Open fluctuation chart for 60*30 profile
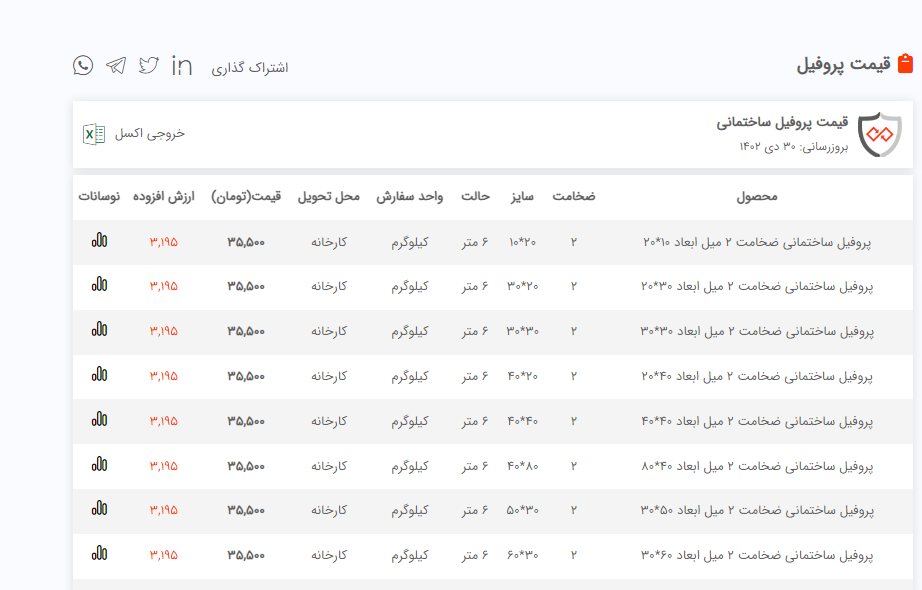The height and width of the screenshot is (590, 922). pos(99,554)
